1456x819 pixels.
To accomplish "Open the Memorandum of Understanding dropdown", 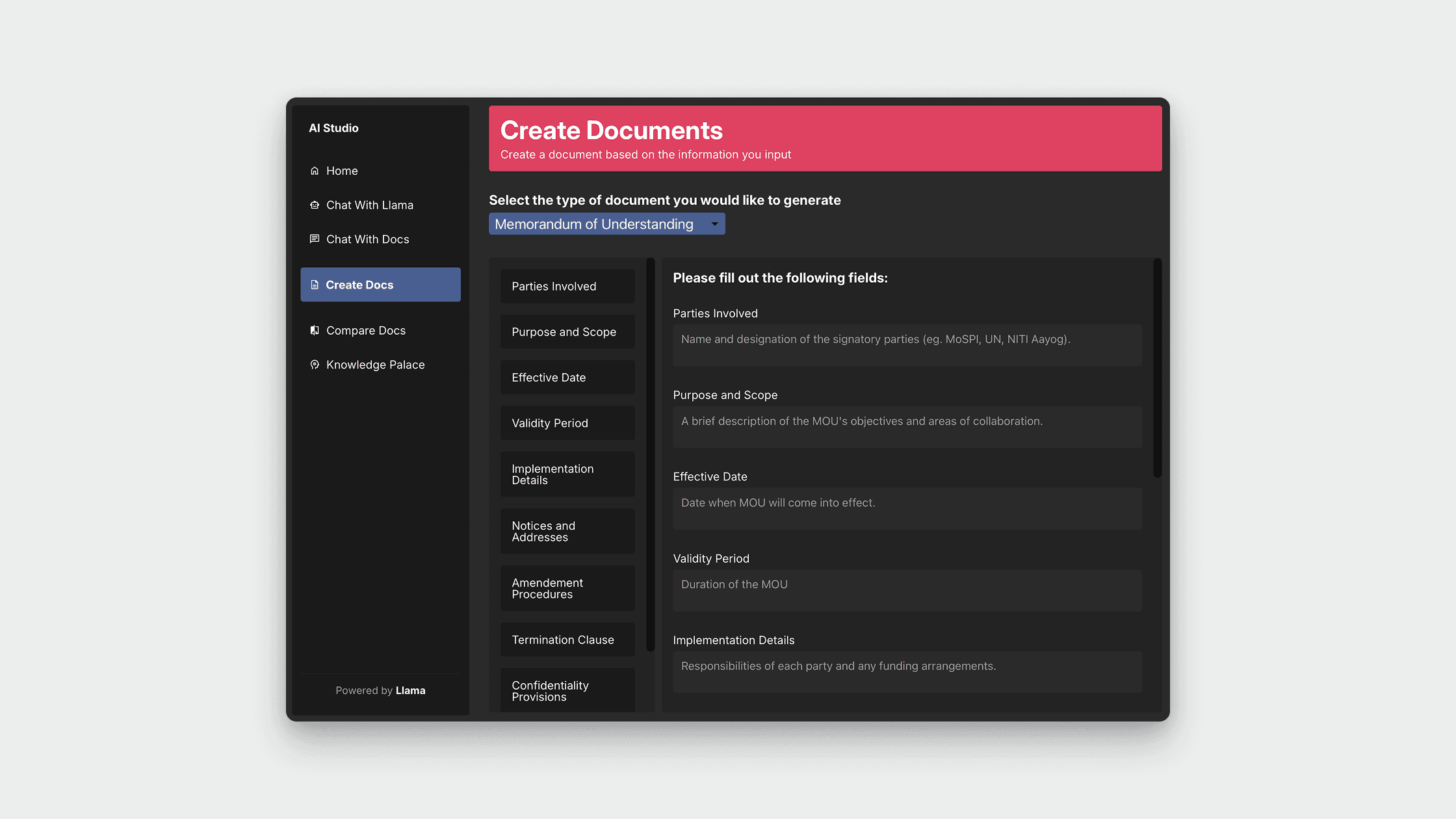I will pyautogui.click(x=594, y=224).
